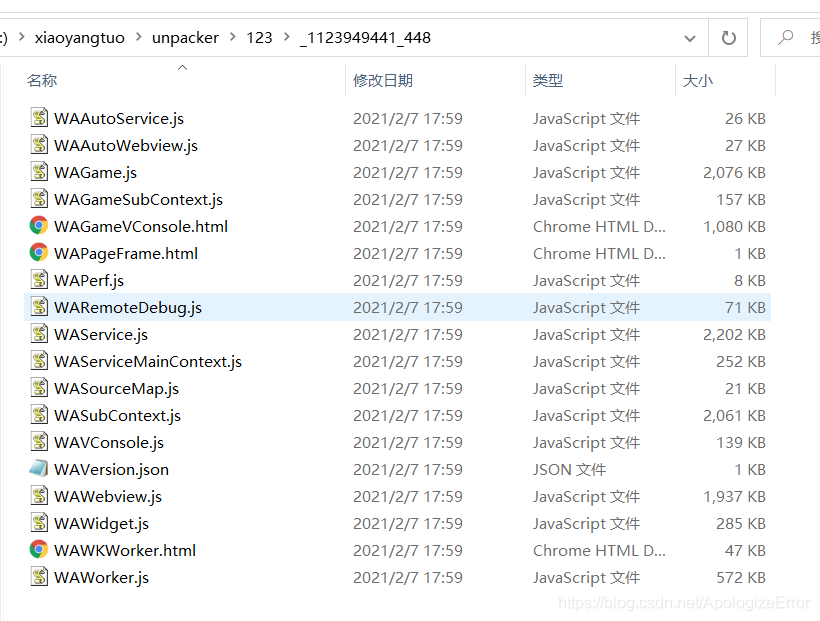Click the 285 KB size of WAWidget.js
The height and width of the screenshot is (621, 820).
[x=741, y=524]
